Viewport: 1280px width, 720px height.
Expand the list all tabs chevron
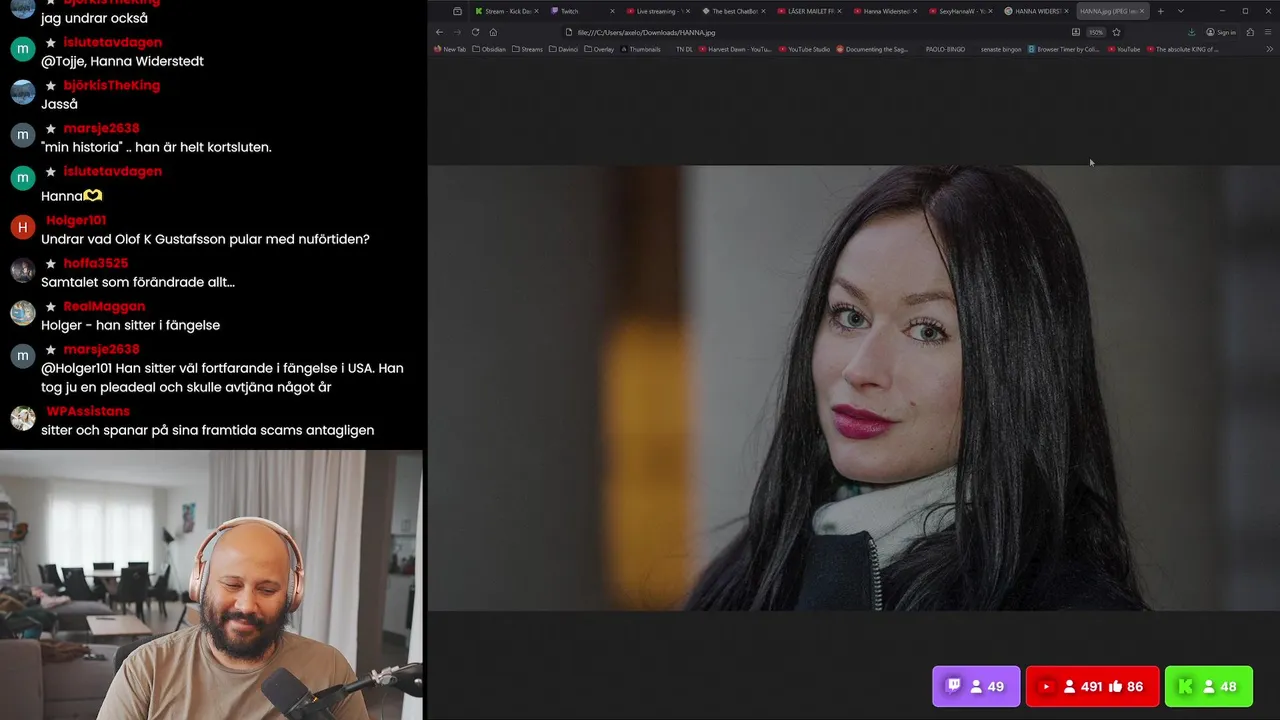(1181, 11)
